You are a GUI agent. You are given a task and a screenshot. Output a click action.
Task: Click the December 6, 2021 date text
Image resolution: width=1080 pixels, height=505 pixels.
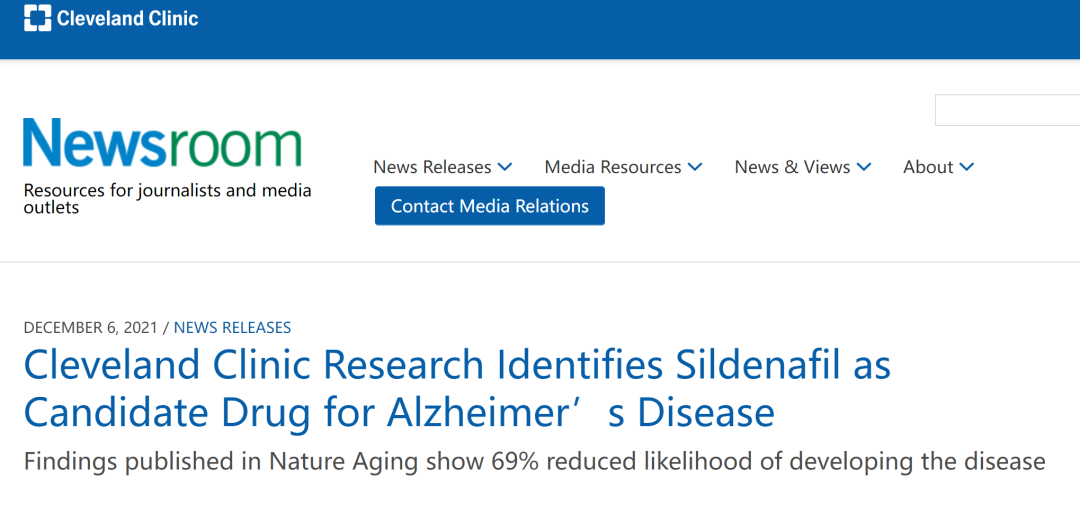pos(90,328)
